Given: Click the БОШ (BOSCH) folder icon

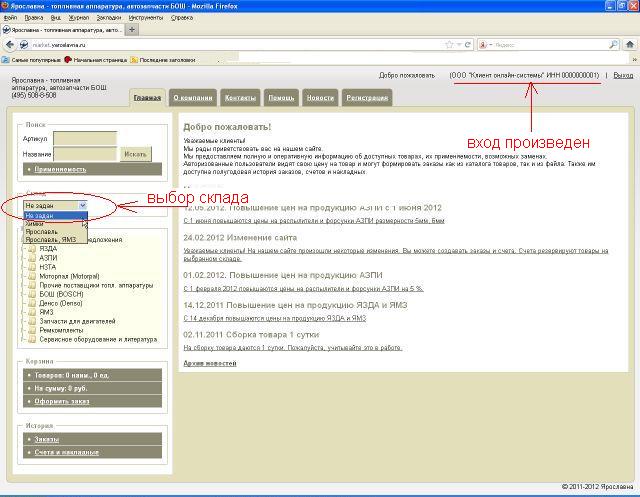Looking at the screenshot, I should 32,293.
